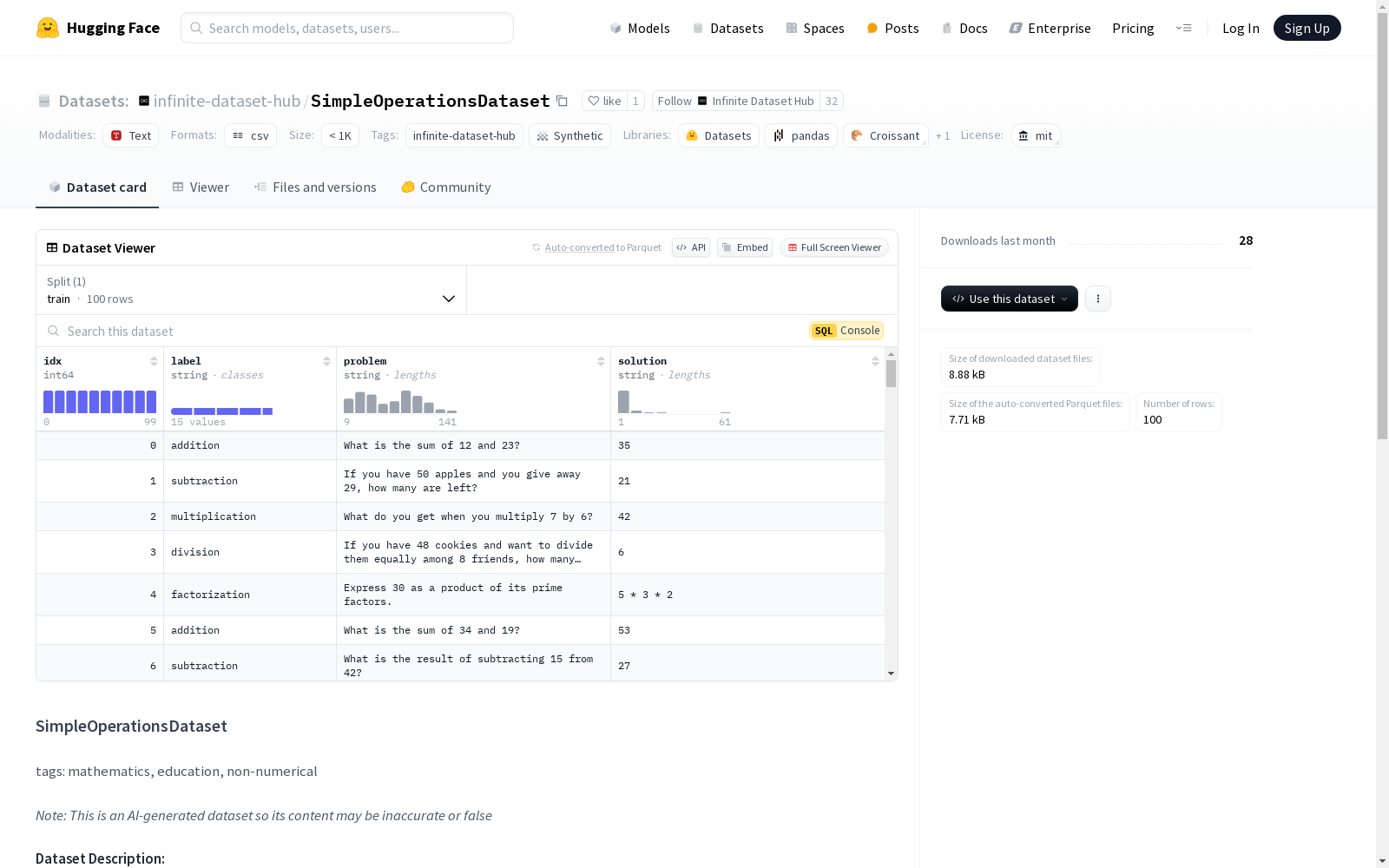
Task: Filter by csv format tag
Action: point(251,135)
